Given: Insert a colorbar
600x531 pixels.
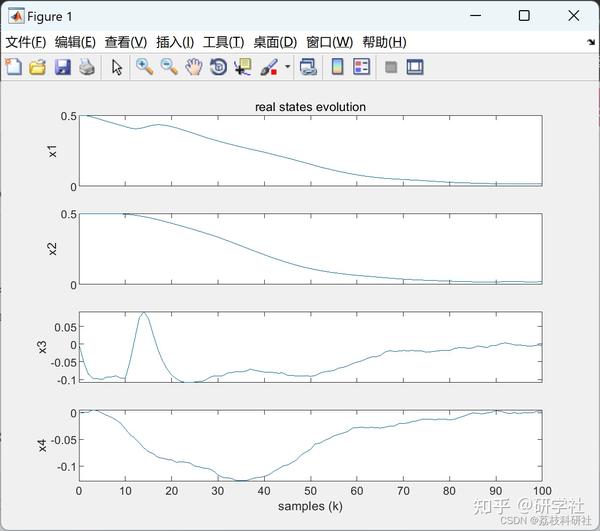Looking at the screenshot, I should [x=337, y=67].
